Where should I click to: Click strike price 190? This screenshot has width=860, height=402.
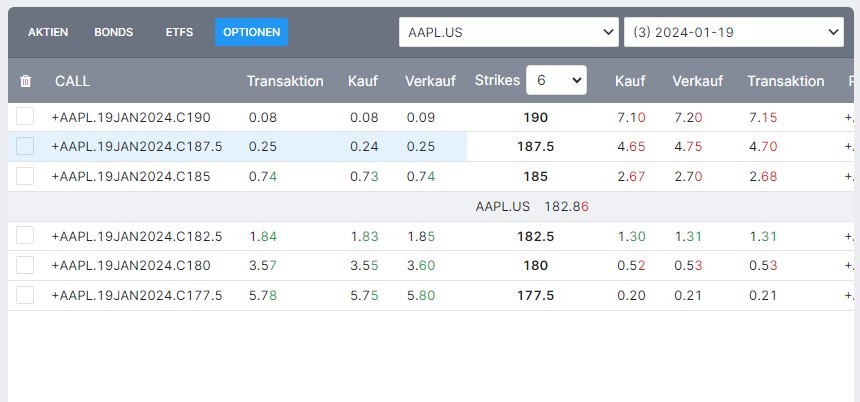[x=535, y=117]
